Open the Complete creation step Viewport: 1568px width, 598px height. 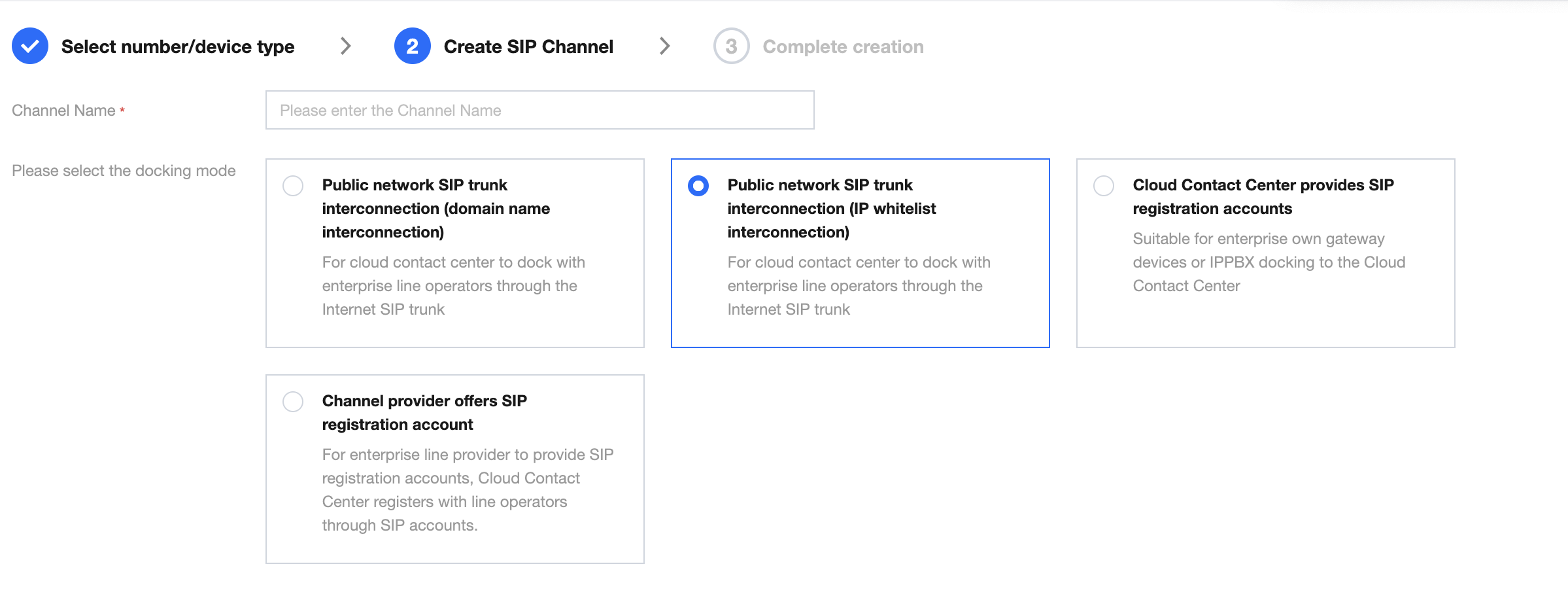pos(843,47)
